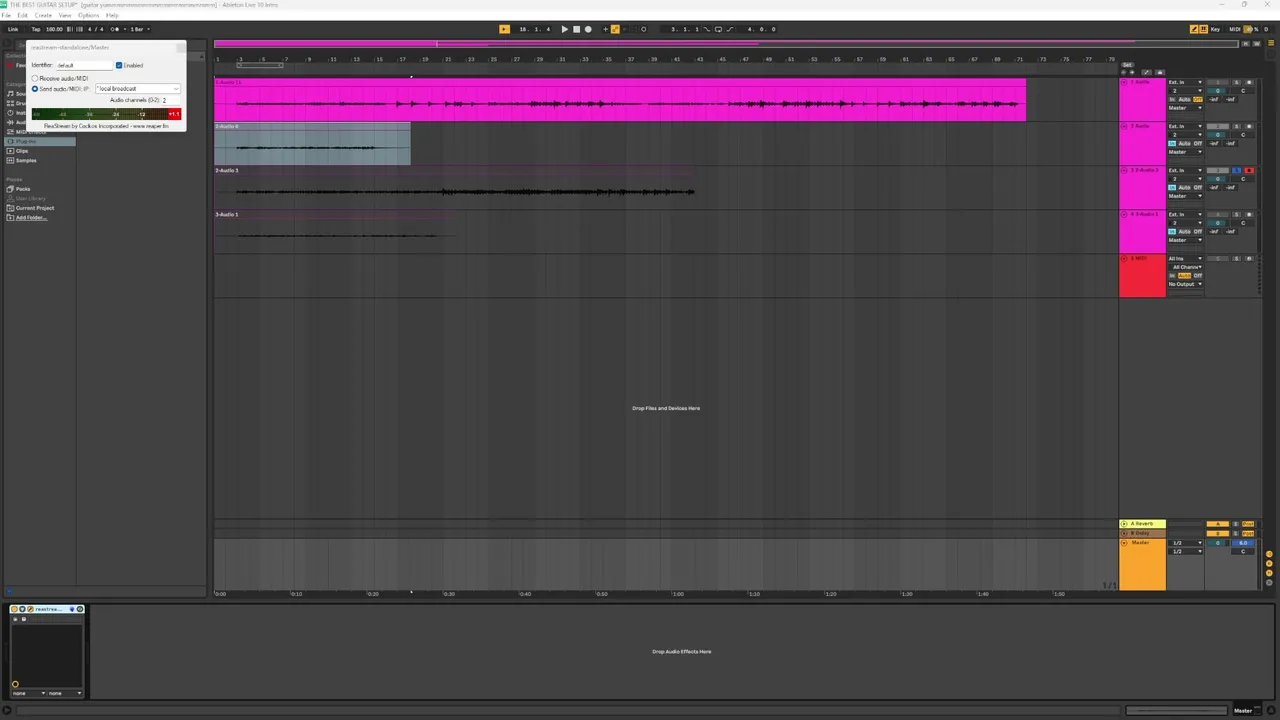Open Packs in browser Places

point(22,189)
